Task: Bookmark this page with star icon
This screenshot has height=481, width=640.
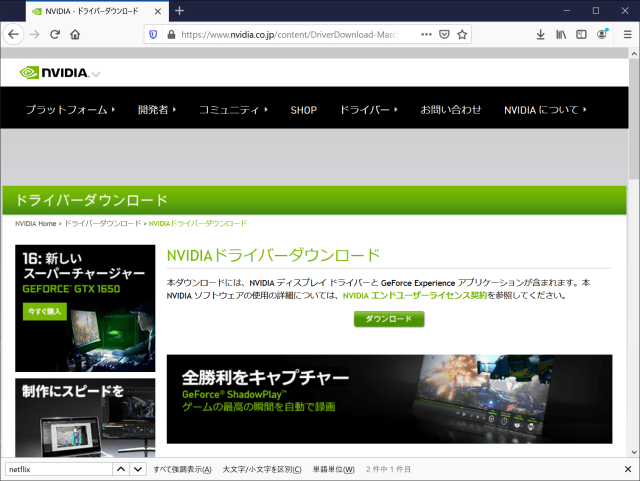Action: (x=462, y=34)
